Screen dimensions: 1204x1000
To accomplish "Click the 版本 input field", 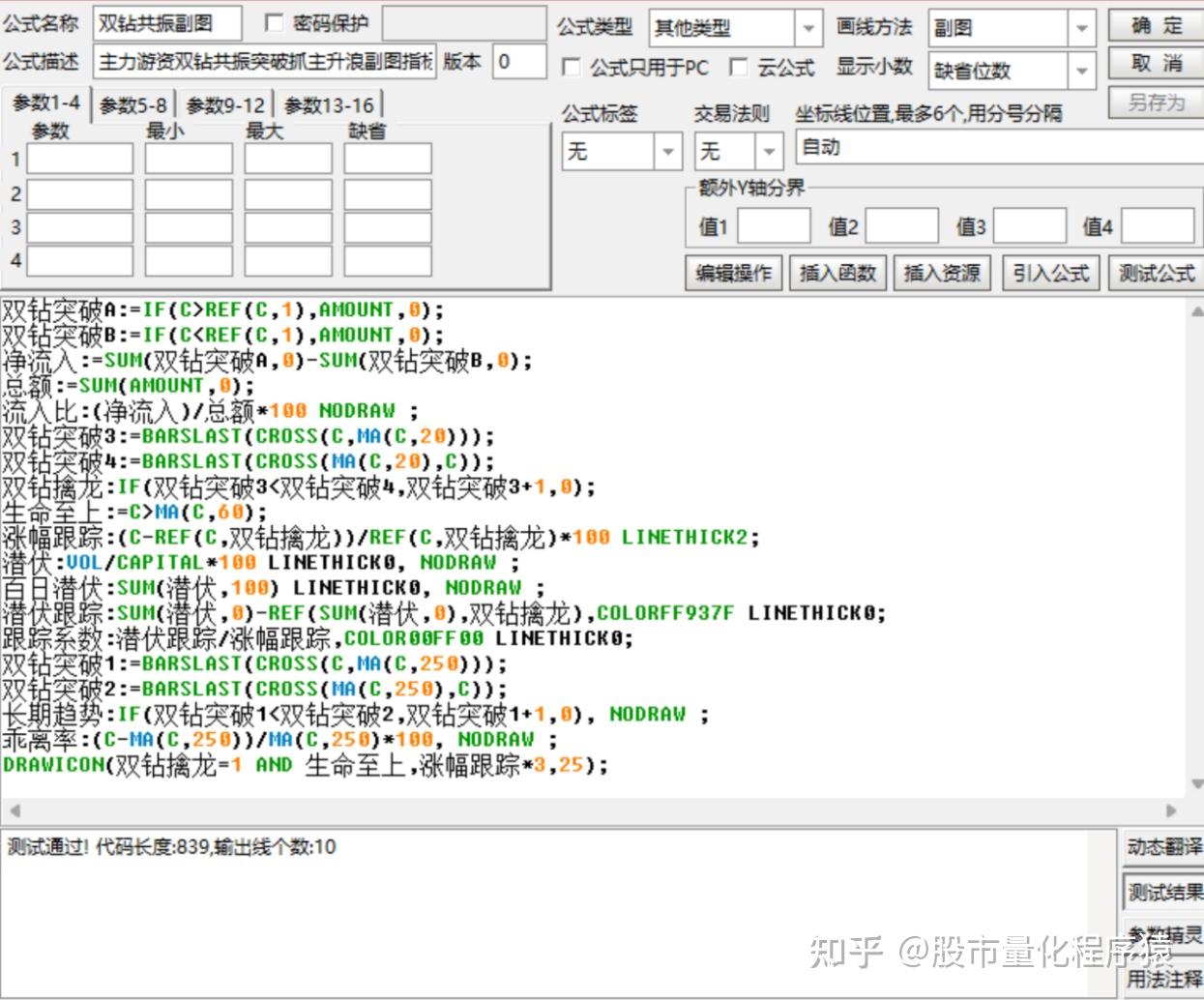I will (519, 62).
